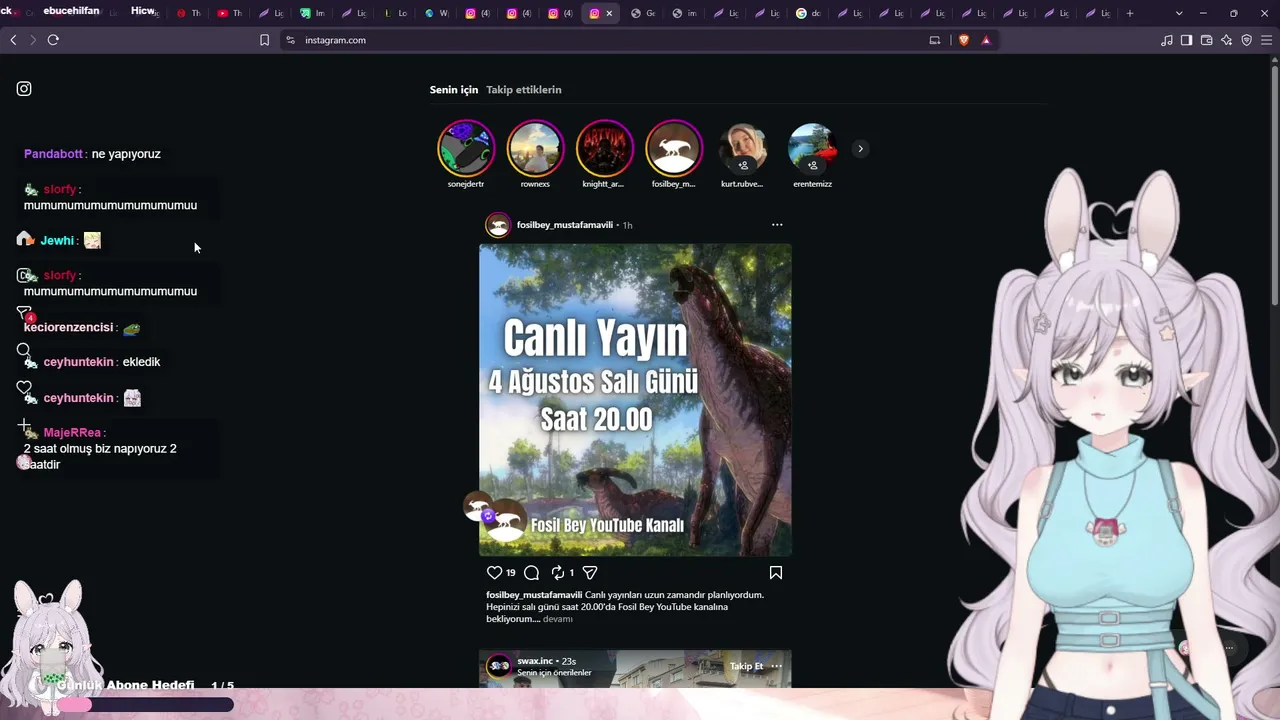Open the Brave Wallet icon

[1207, 40]
